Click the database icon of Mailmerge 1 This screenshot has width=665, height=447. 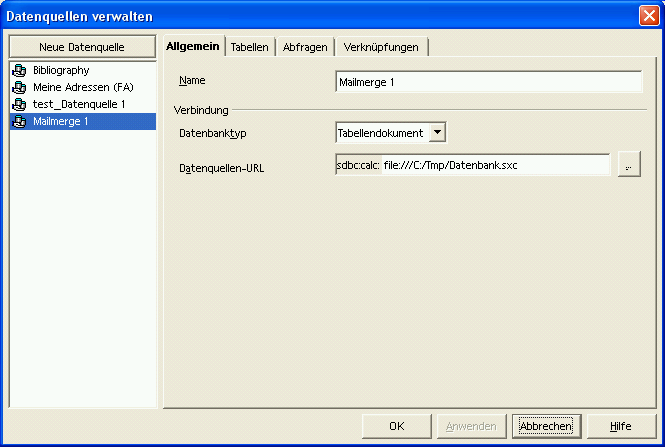pyautogui.click(x=19, y=122)
